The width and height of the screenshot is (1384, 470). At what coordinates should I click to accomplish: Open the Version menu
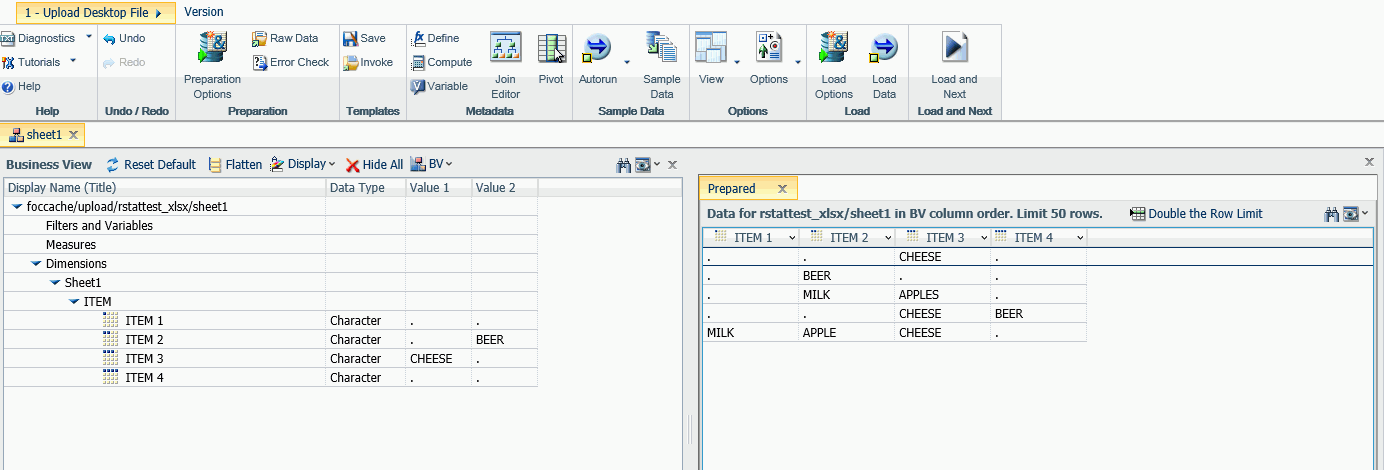204,12
